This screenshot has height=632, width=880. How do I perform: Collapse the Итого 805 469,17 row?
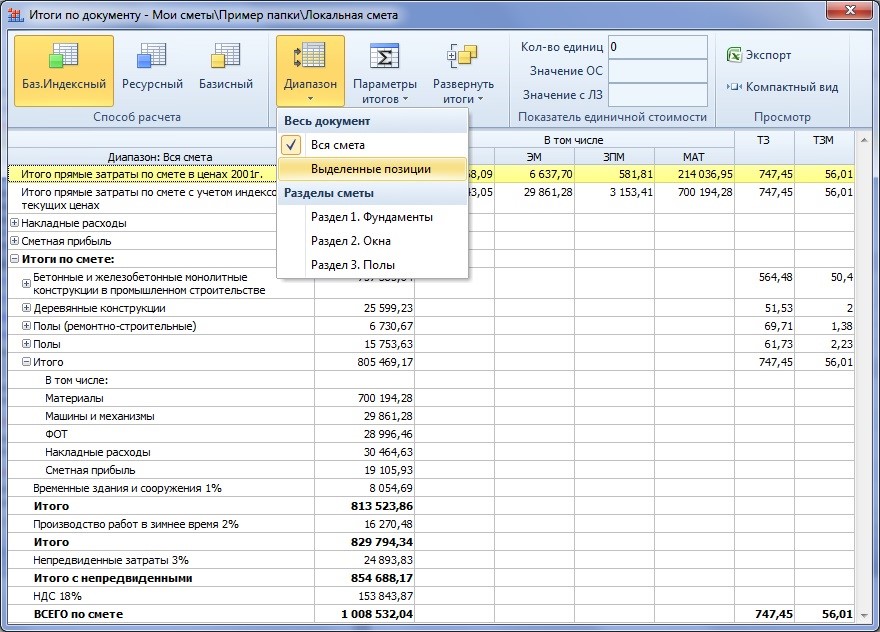(x=26, y=361)
